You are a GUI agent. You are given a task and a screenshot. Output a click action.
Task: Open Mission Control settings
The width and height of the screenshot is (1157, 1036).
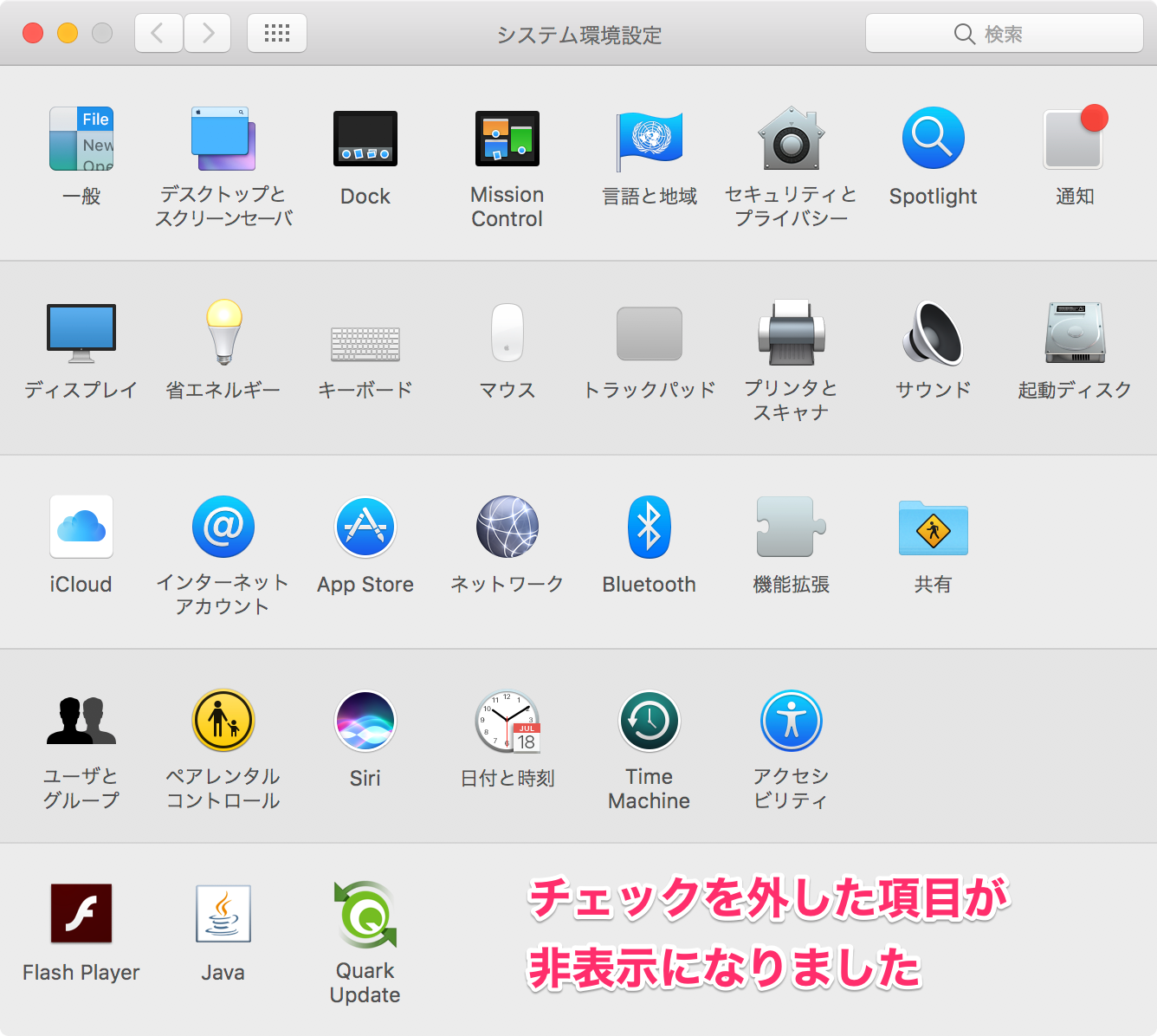click(x=507, y=139)
